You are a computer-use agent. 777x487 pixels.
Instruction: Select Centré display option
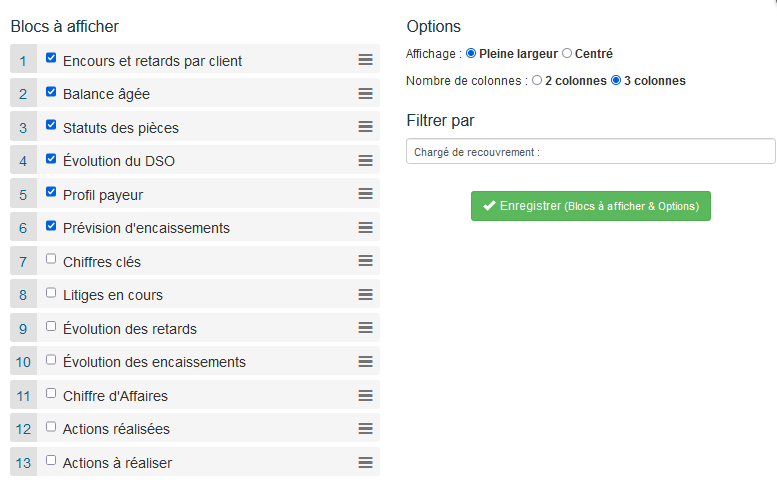(x=567, y=53)
